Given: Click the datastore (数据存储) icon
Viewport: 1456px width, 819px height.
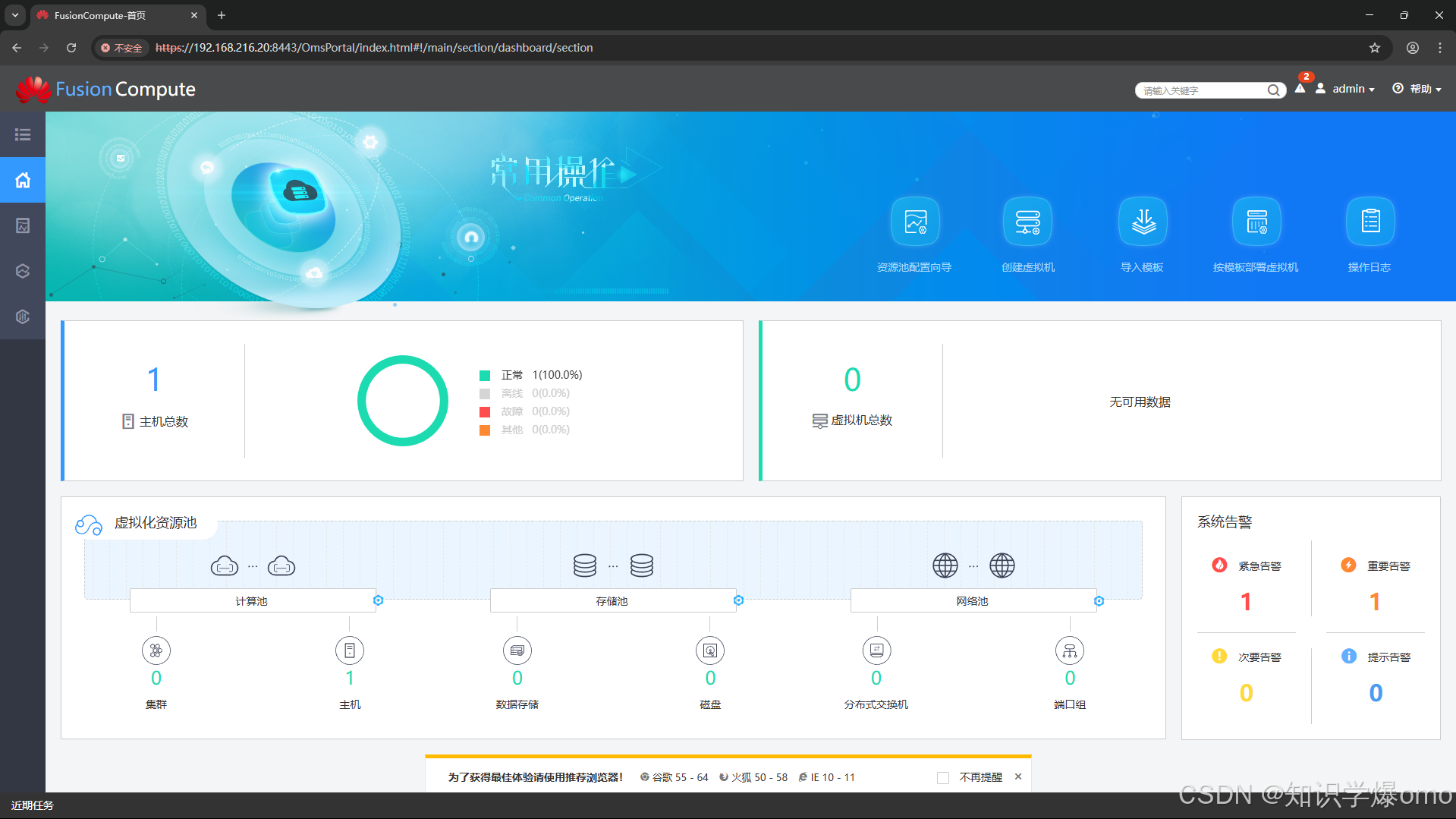Looking at the screenshot, I should click(517, 650).
